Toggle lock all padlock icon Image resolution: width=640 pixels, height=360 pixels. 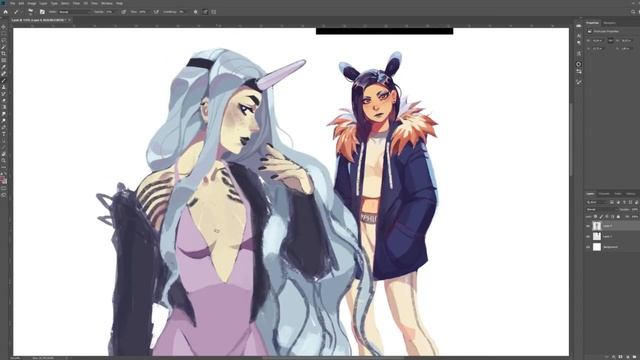click(618, 217)
